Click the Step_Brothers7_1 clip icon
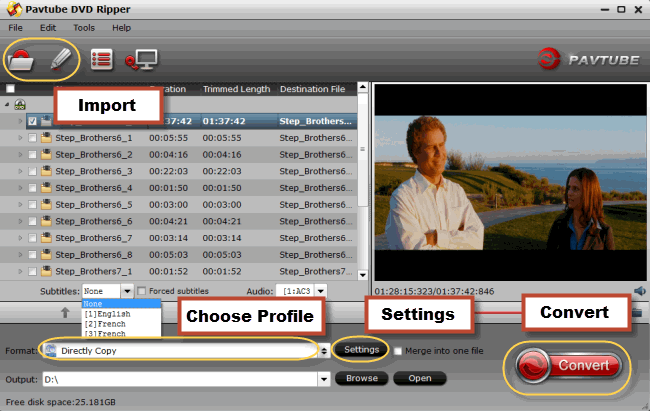 [46, 271]
